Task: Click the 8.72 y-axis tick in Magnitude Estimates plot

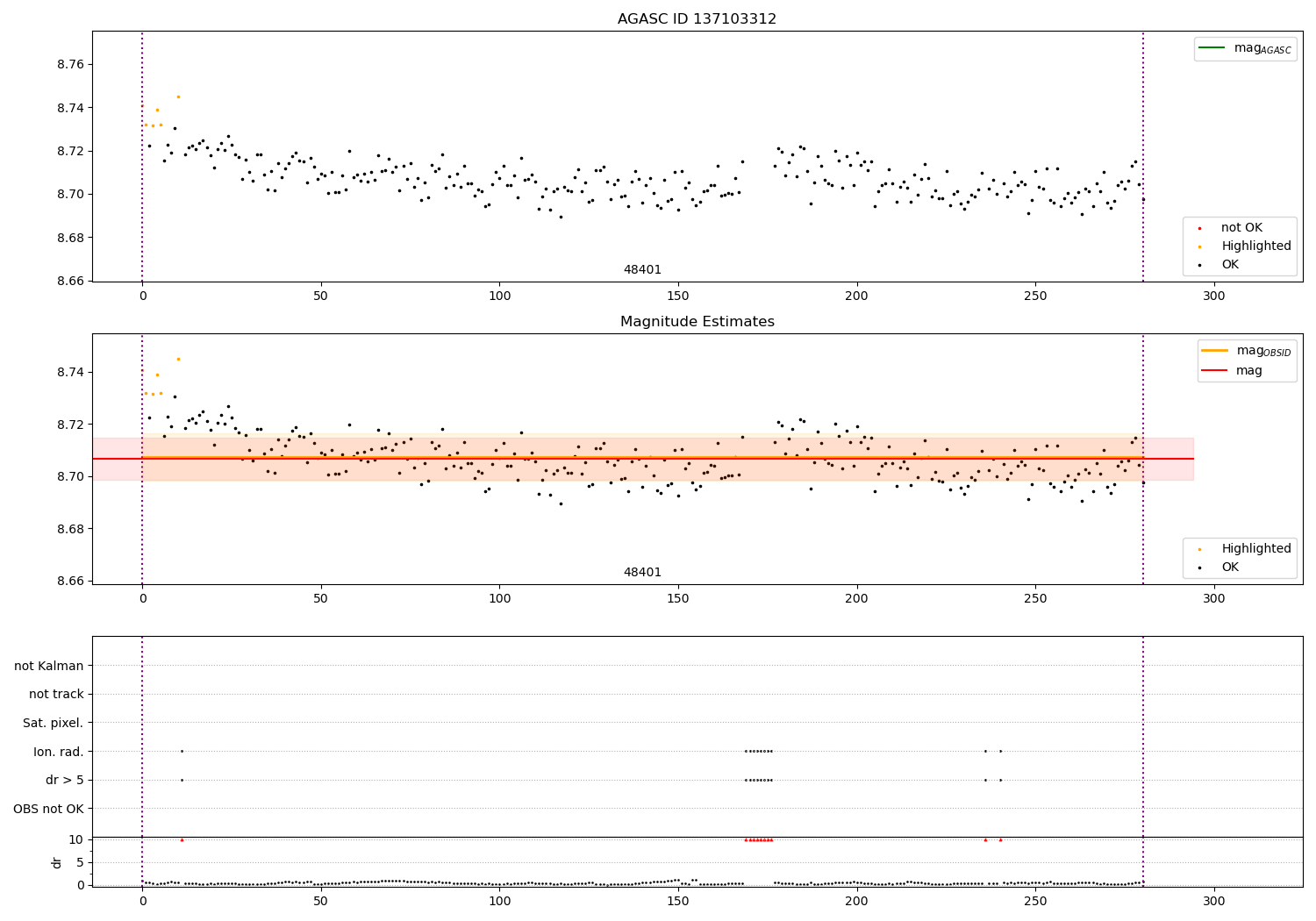Action: coord(69,425)
